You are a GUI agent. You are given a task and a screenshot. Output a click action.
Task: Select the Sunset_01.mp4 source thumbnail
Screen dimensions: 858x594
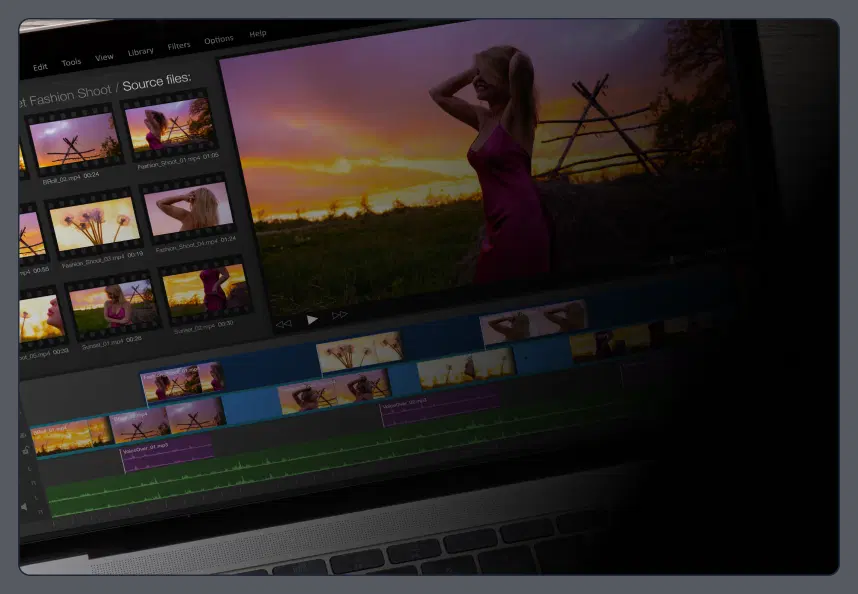[109, 305]
